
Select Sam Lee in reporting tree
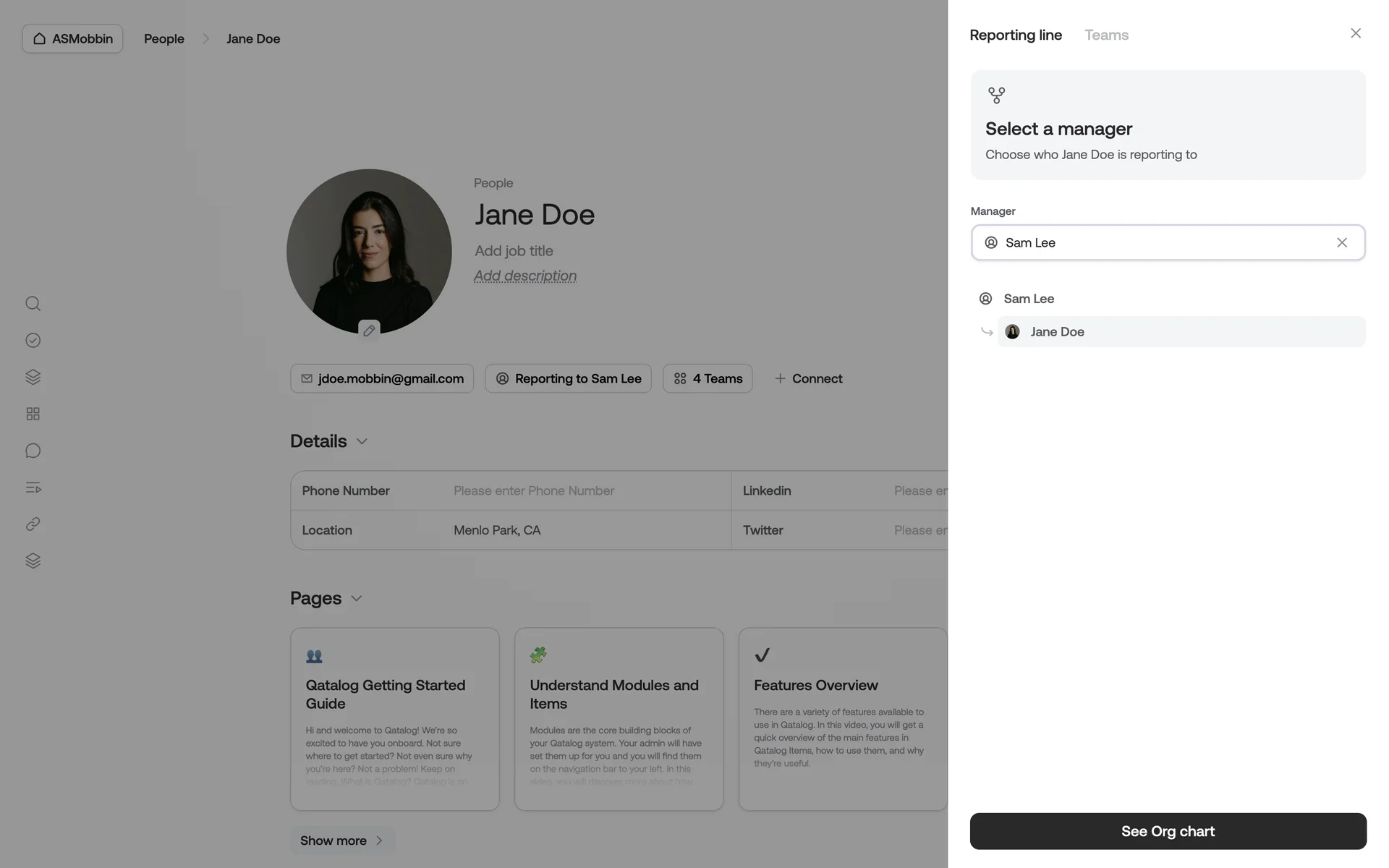[1028, 299]
